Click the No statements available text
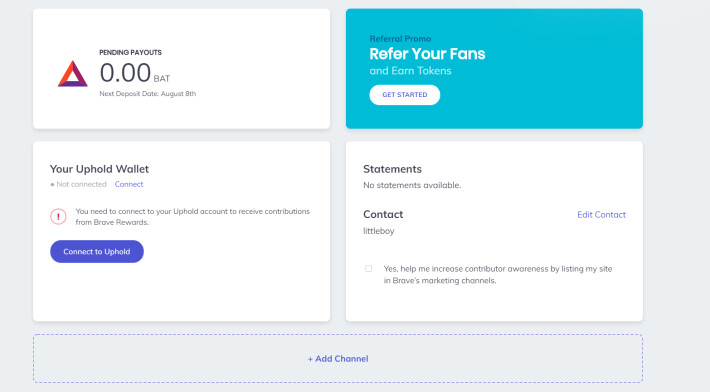This screenshot has width=710, height=392. (412, 185)
